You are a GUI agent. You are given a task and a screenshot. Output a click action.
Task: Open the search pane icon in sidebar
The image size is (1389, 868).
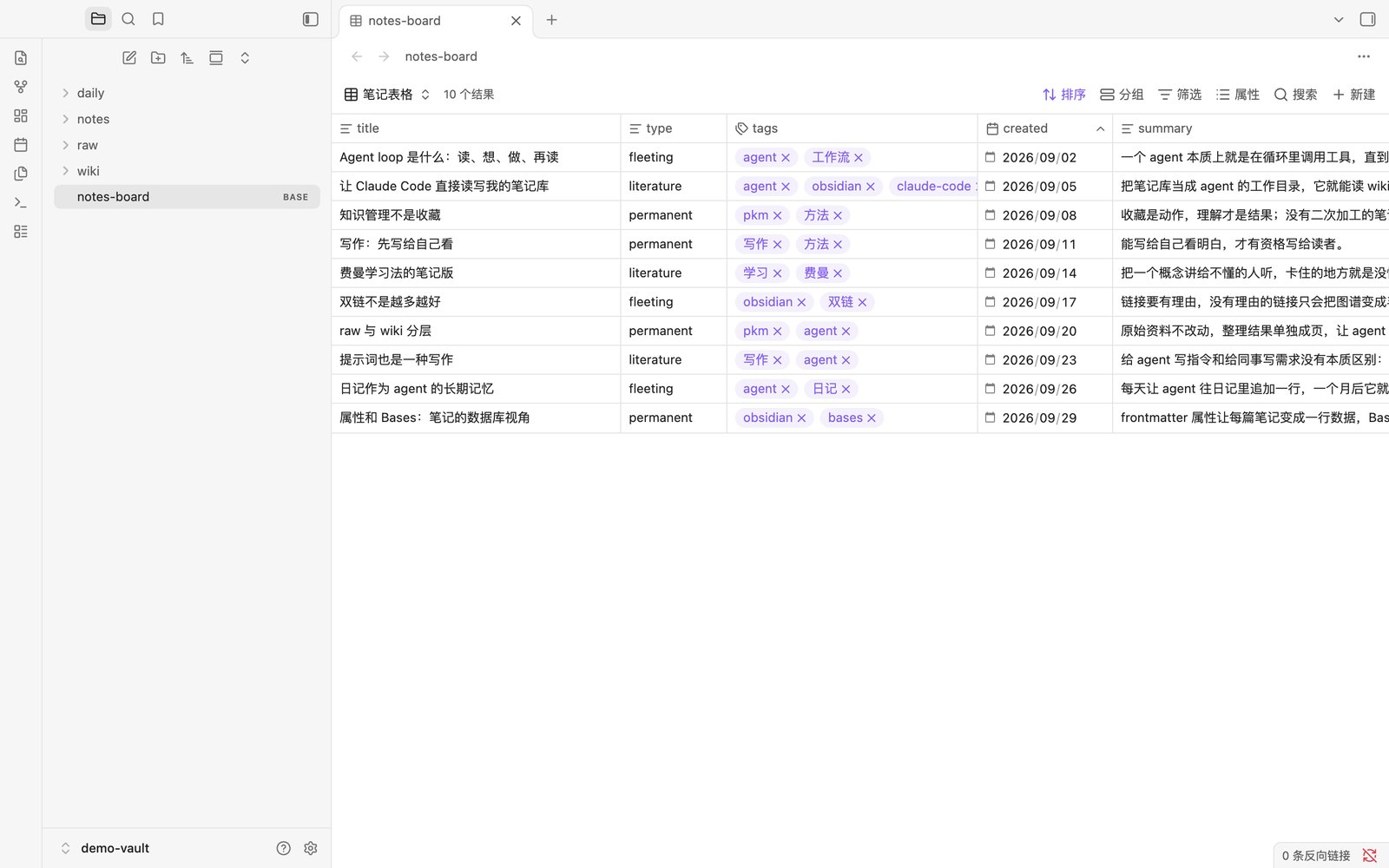(128, 19)
